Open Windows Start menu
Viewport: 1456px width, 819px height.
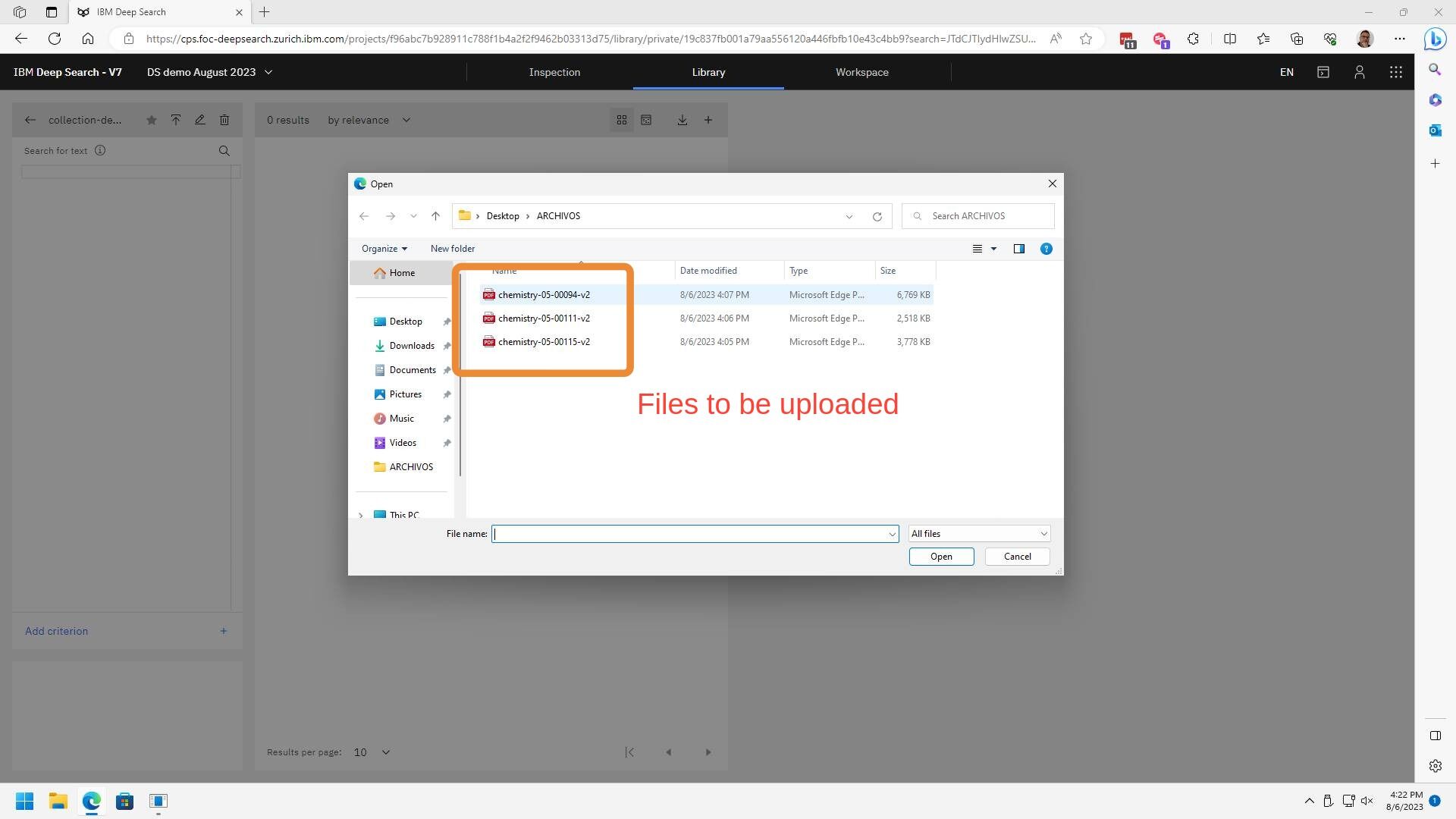coord(24,801)
